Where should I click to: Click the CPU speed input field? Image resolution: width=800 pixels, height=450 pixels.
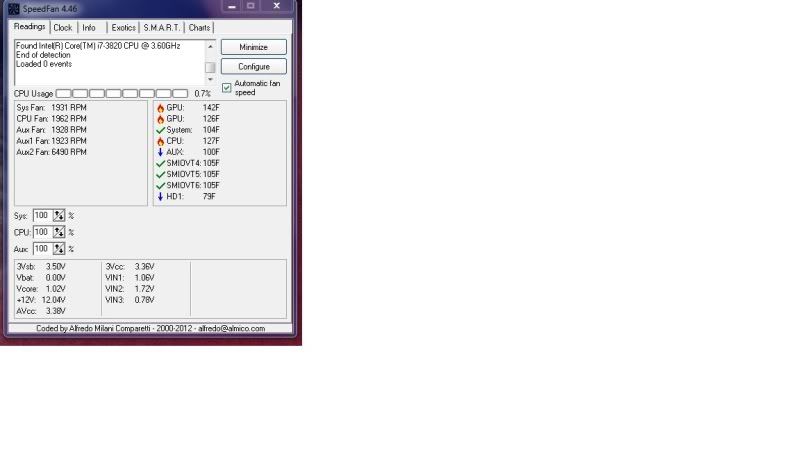pyautogui.click(x=43, y=232)
